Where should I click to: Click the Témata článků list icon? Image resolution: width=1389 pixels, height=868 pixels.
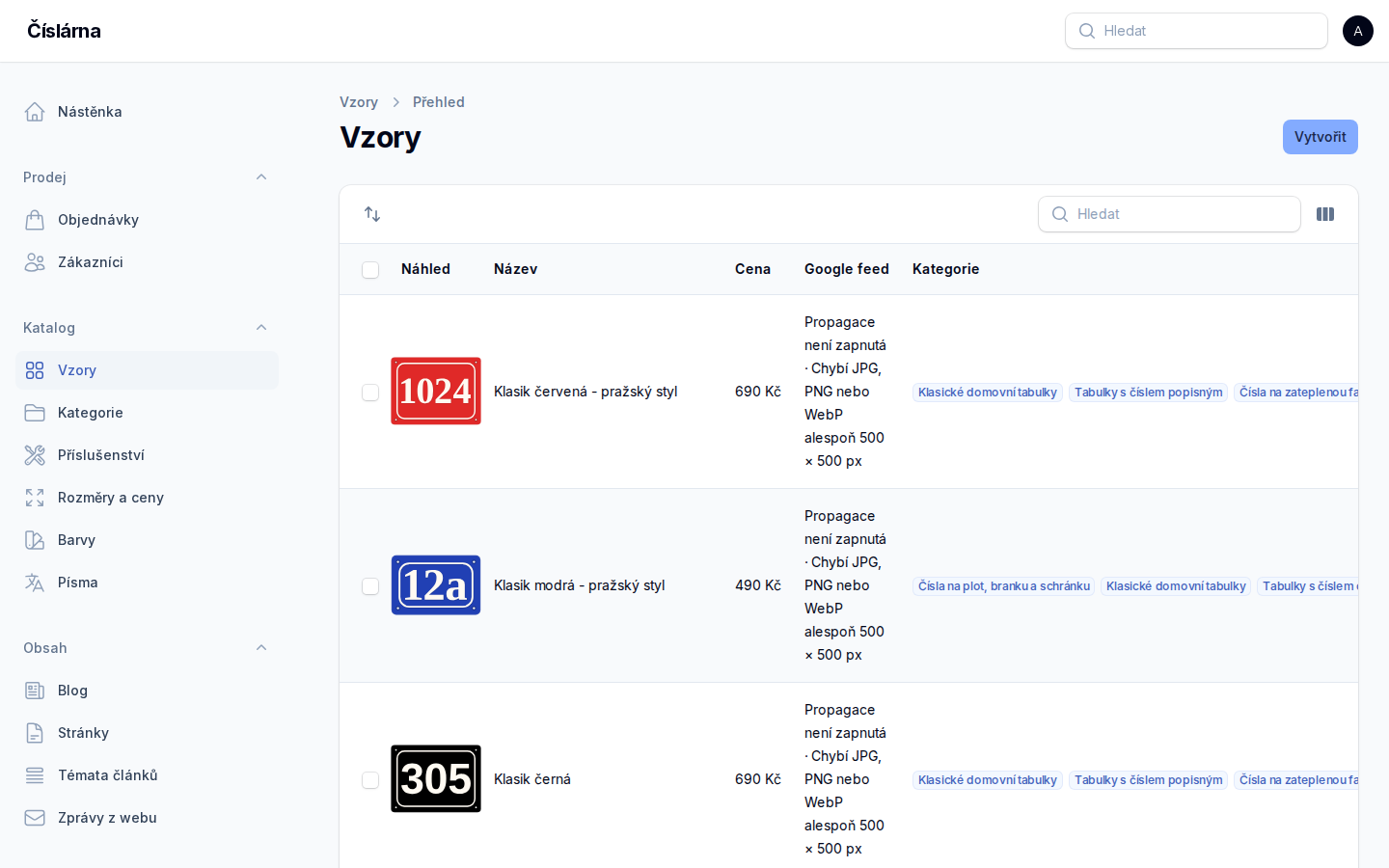[x=35, y=775]
